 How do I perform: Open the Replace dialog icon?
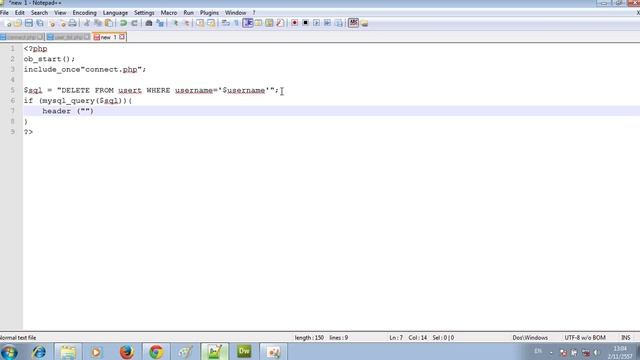click(160, 23)
